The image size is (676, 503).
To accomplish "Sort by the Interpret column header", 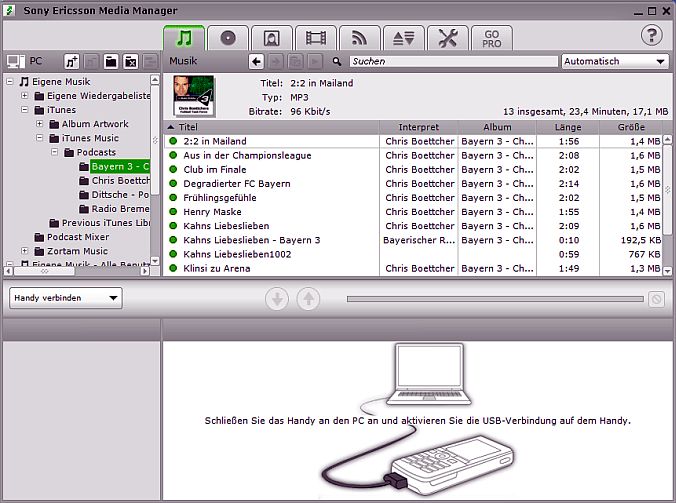I will point(418,127).
